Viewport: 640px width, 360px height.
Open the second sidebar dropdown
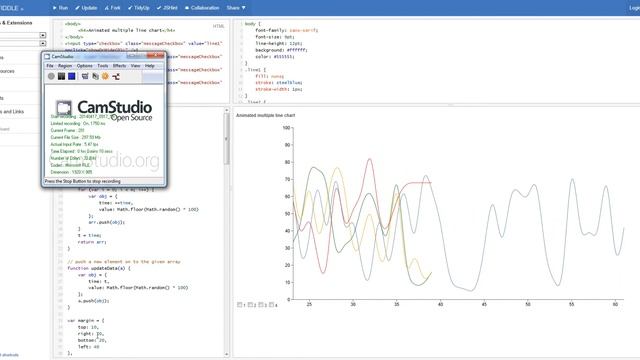tap(43, 43)
